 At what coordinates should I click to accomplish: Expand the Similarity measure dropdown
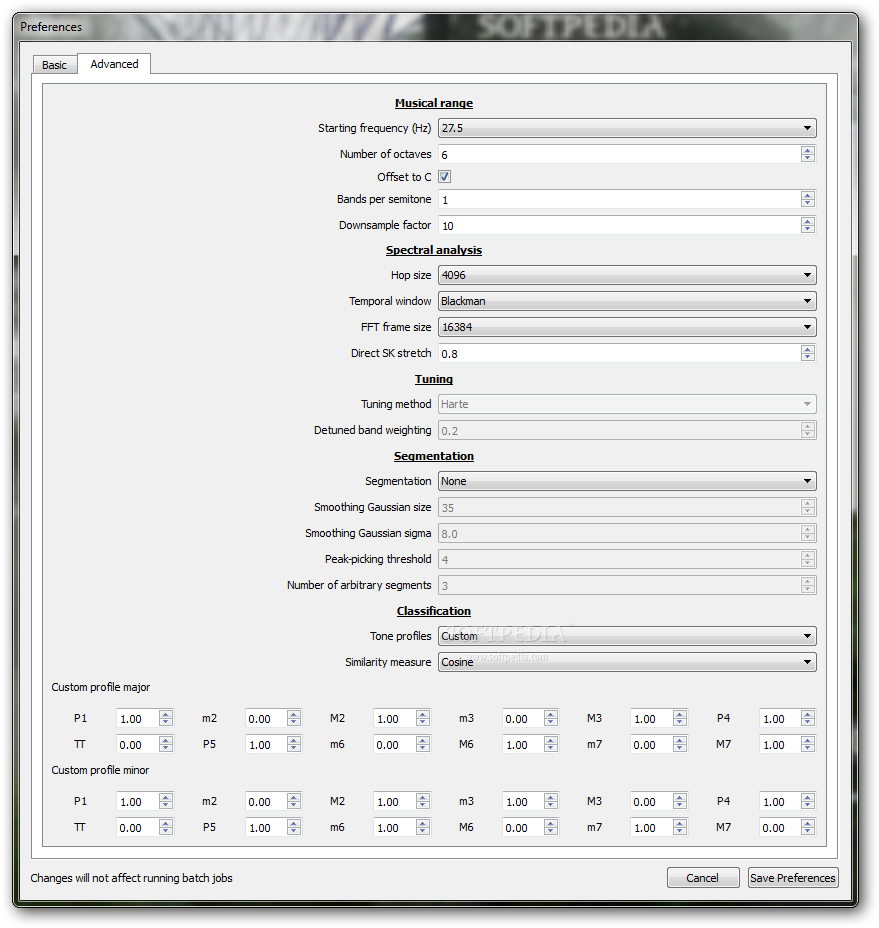627,662
